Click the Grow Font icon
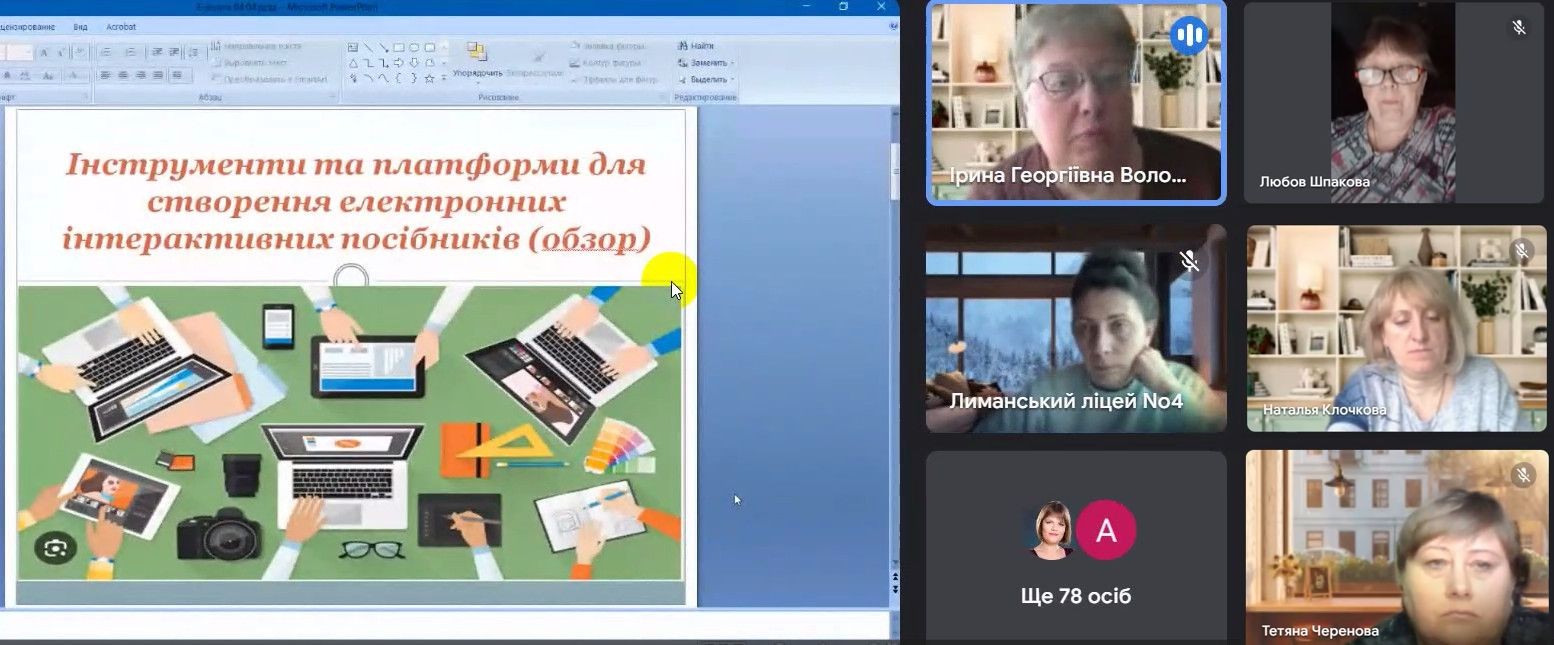1554x645 pixels. click(x=44, y=52)
